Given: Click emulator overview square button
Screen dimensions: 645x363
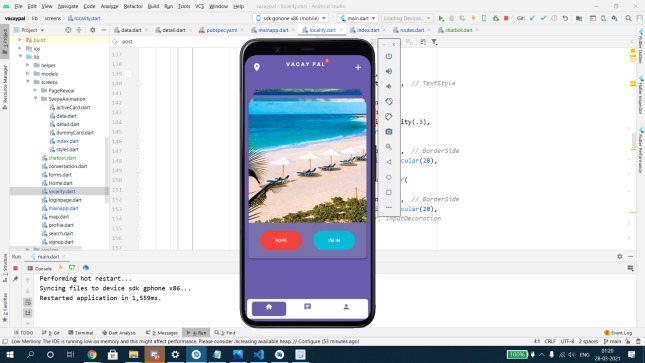Looking at the screenshot, I should pyautogui.click(x=389, y=192).
